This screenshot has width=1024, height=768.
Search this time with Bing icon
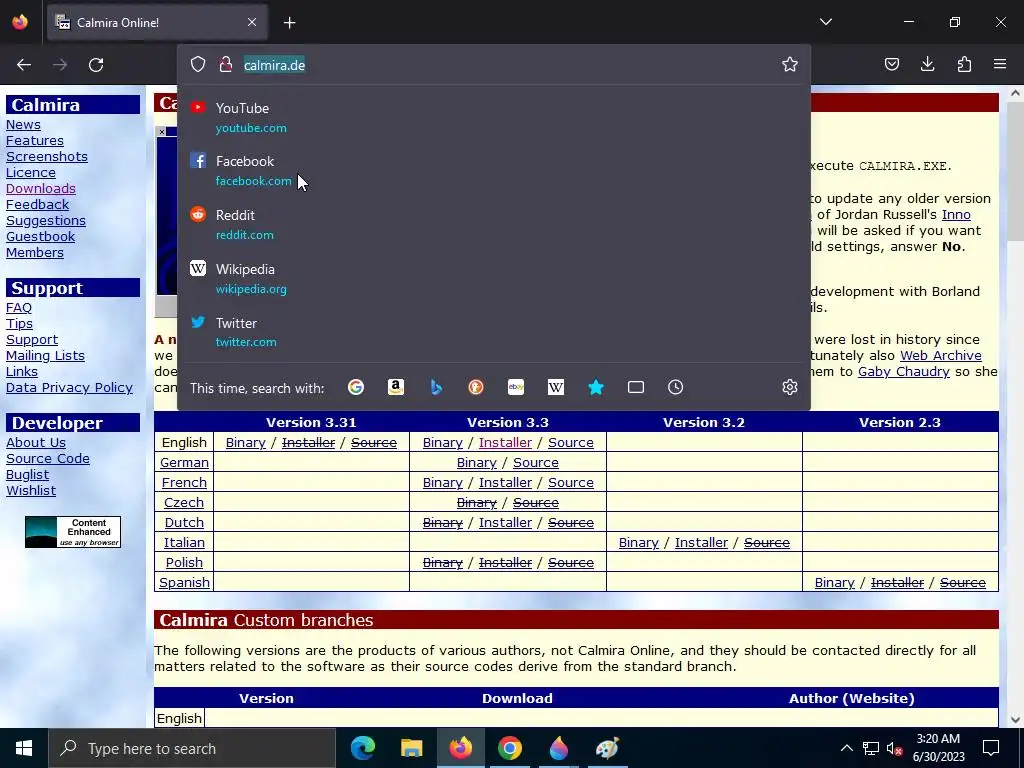click(436, 387)
